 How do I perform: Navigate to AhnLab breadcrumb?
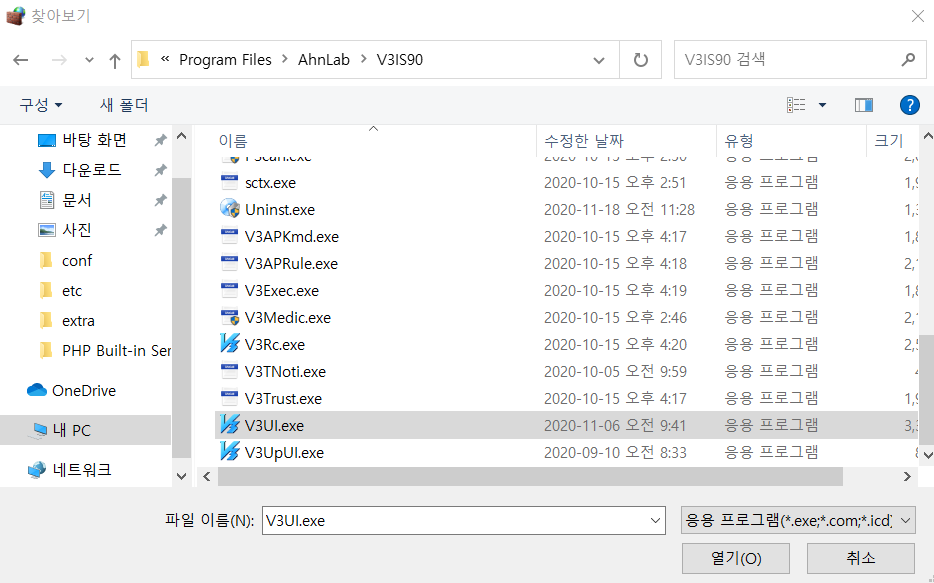pyautogui.click(x=323, y=60)
